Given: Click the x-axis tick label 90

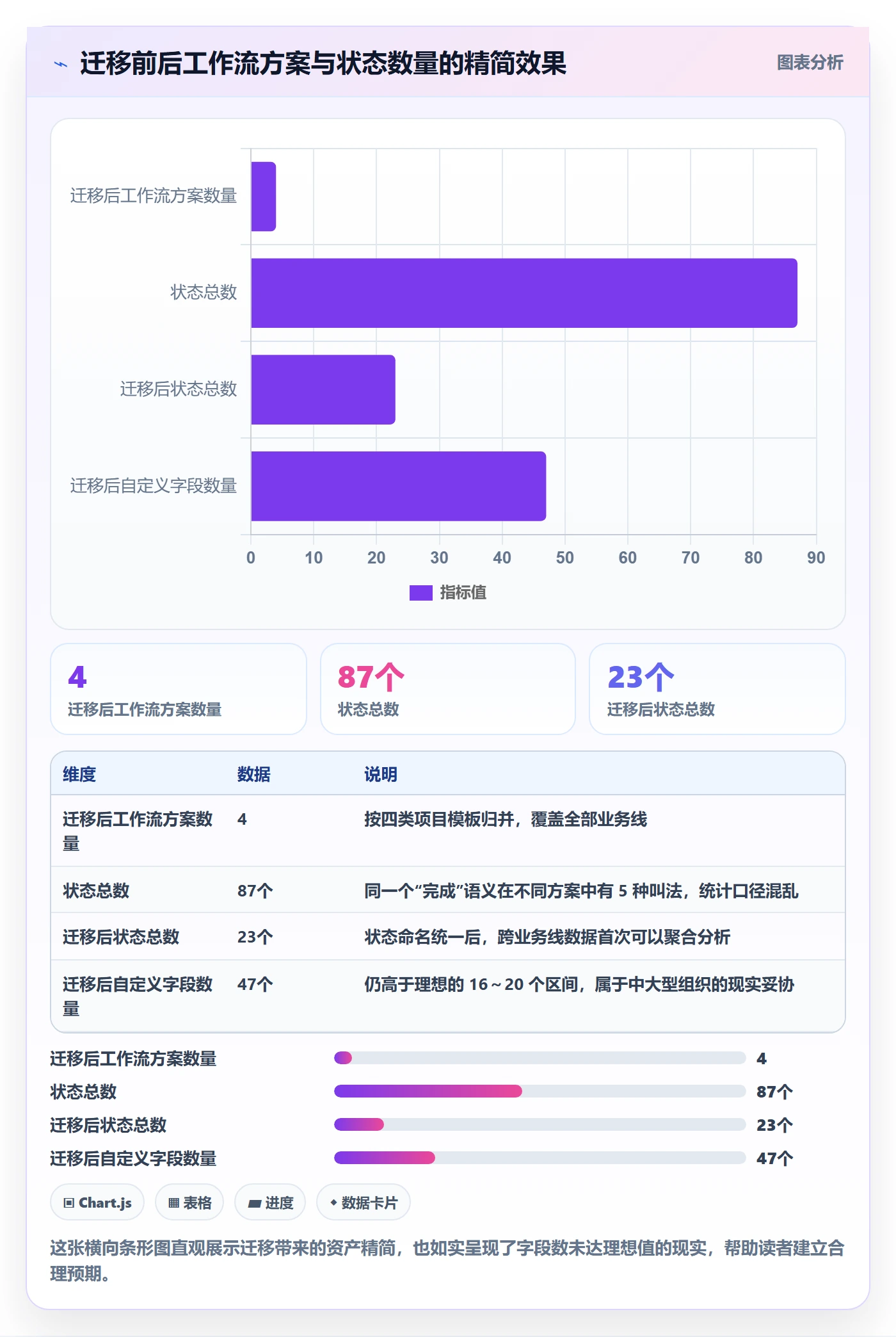Looking at the screenshot, I should point(816,558).
